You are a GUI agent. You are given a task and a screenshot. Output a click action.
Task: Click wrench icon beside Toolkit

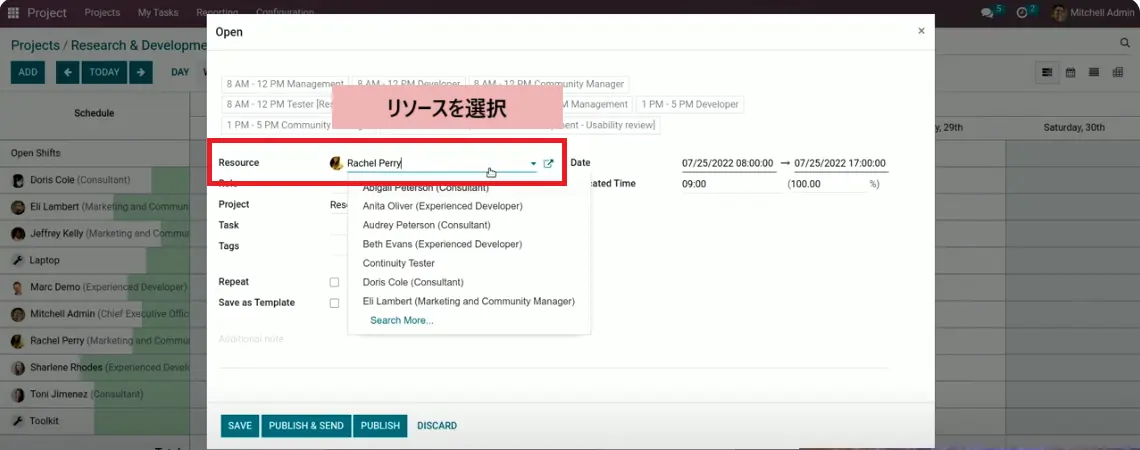[x=18, y=421]
